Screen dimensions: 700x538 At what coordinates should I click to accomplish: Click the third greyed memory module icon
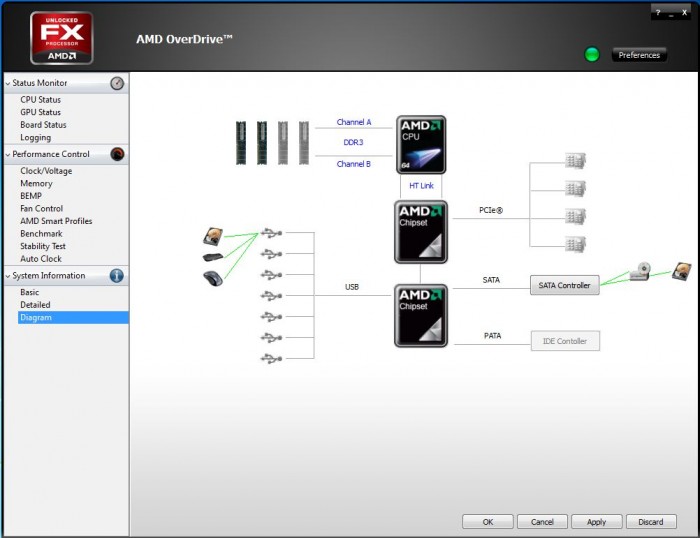[x=283, y=143]
